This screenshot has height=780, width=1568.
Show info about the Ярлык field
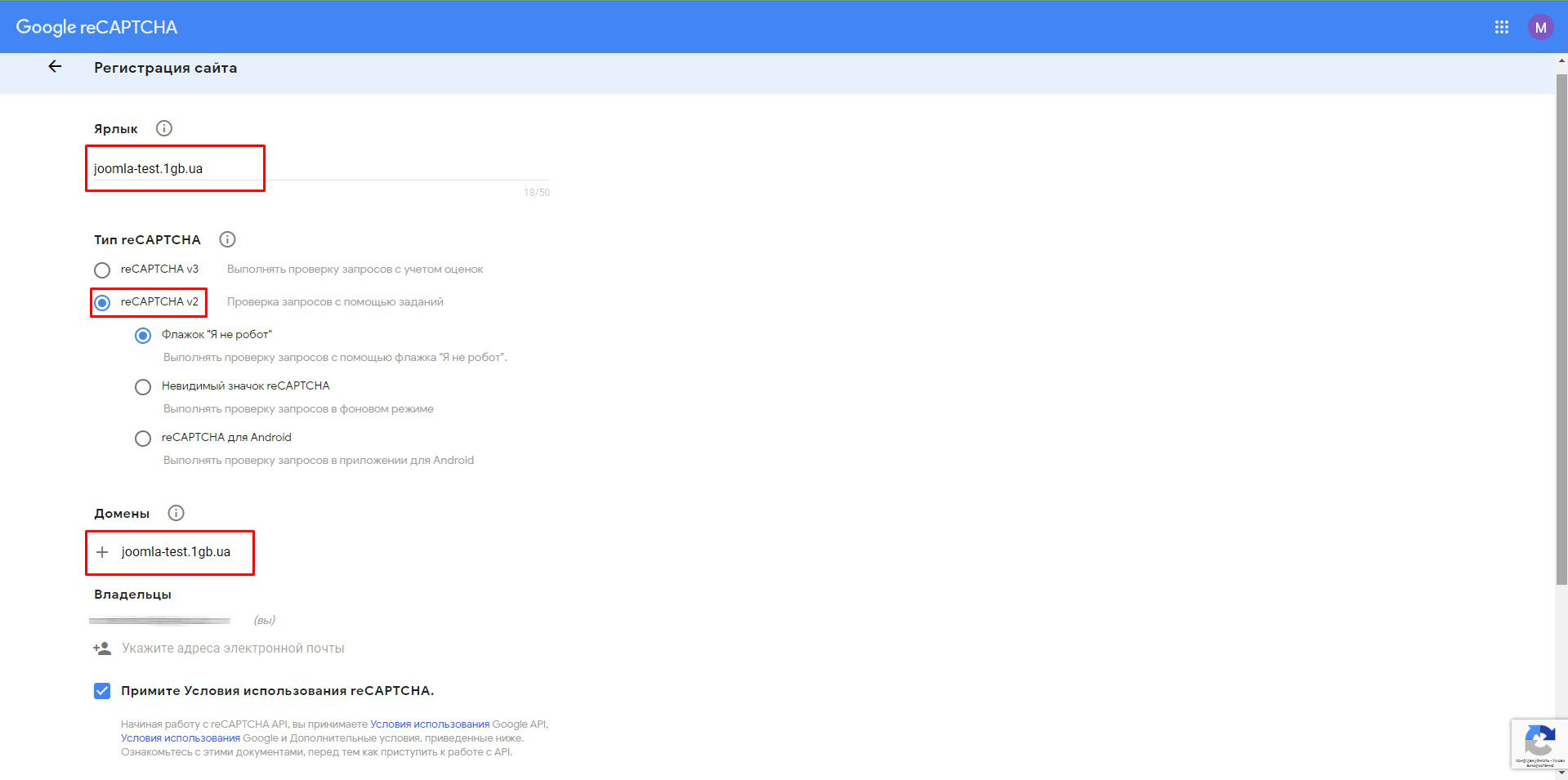coord(163,128)
